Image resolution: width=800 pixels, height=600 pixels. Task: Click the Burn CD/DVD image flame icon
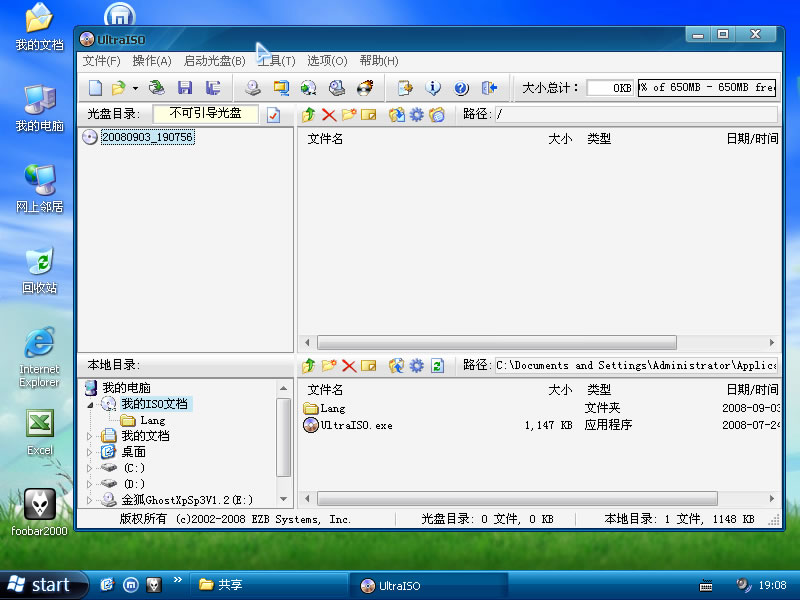pos(365,88)
